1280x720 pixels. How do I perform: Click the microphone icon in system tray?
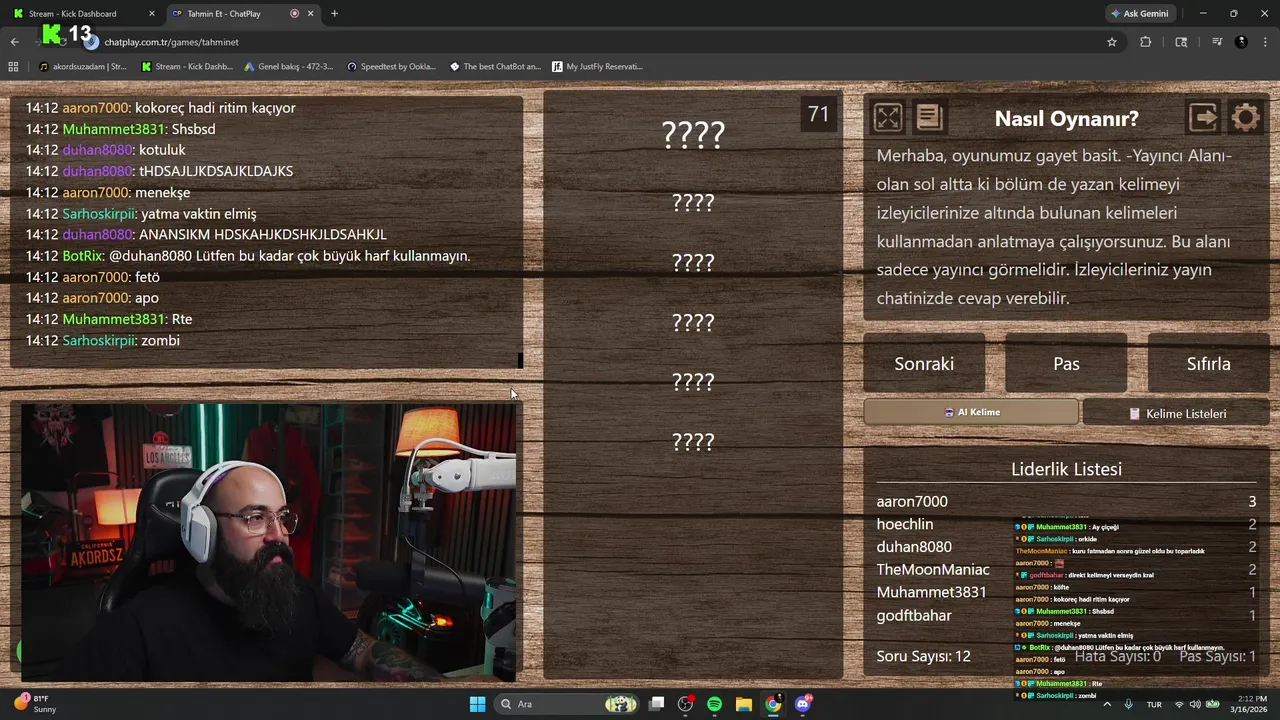click(x=1128, y=704)
